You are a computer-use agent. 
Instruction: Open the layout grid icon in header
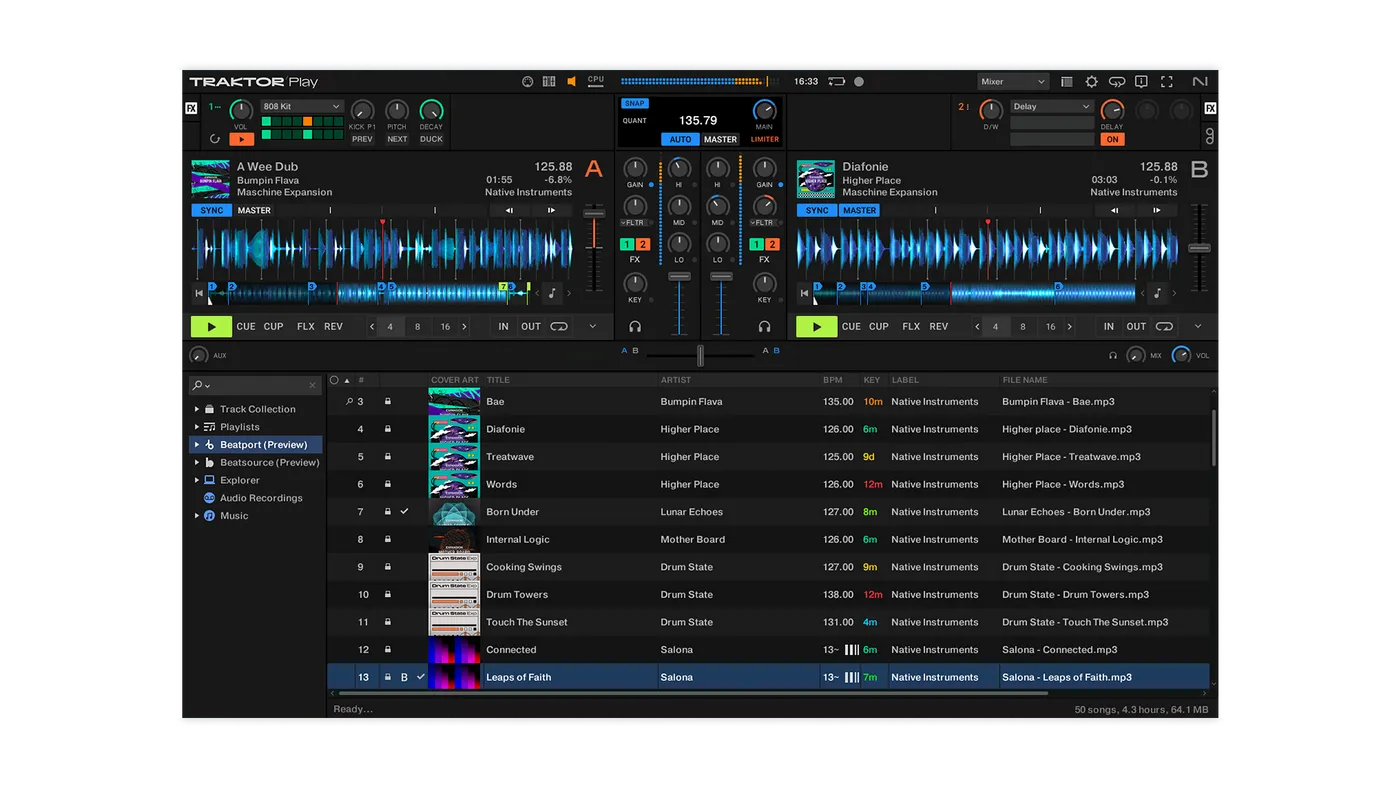coord(549,82)
